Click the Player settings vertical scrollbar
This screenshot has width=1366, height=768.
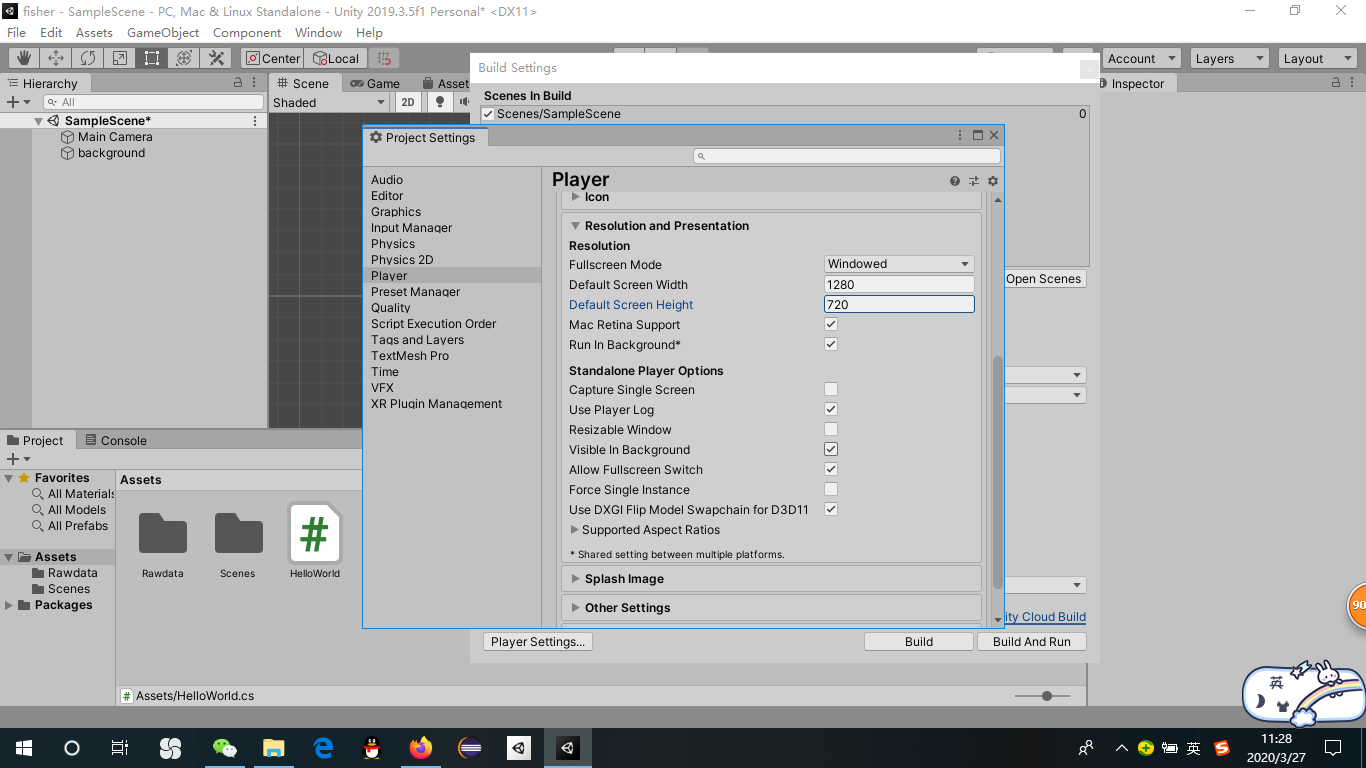[997, 472]
